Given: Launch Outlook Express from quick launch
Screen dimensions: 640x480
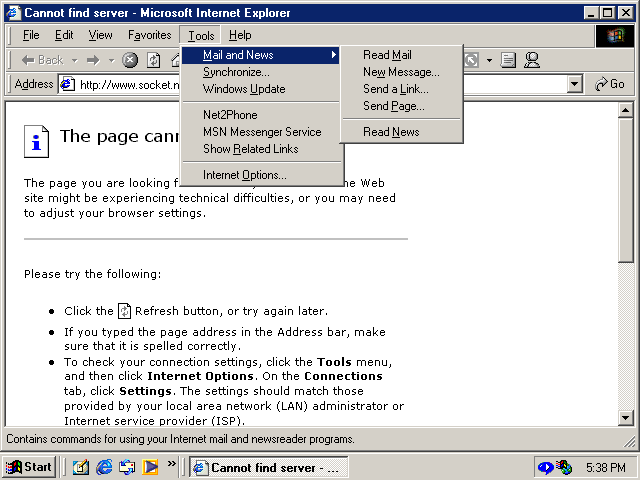Looking at the screenshot, I should [x=127, y=467].
